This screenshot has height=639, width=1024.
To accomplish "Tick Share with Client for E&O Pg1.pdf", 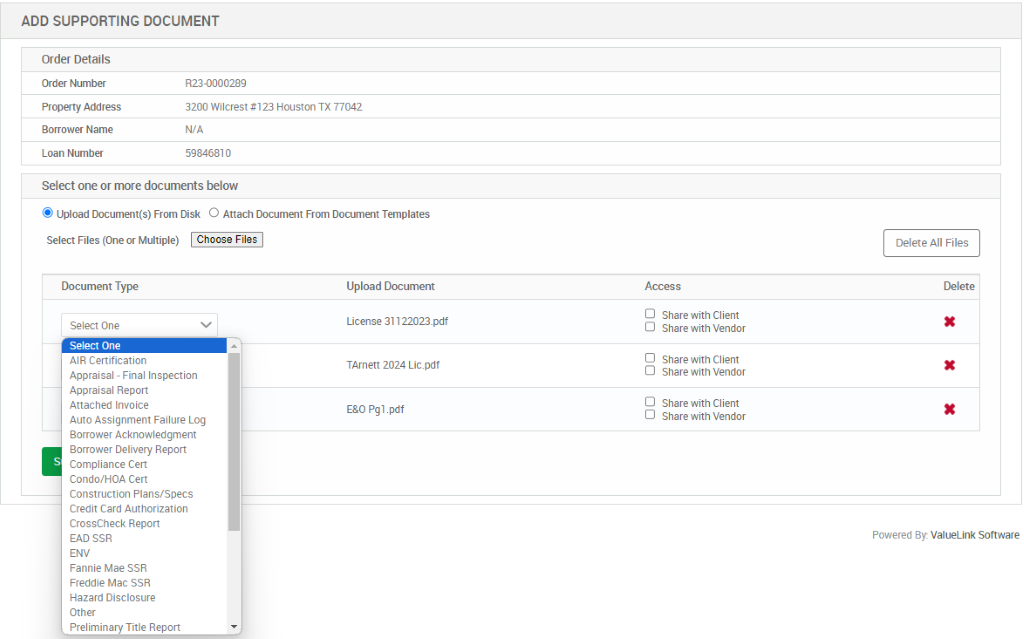I will tap(650, 402).
